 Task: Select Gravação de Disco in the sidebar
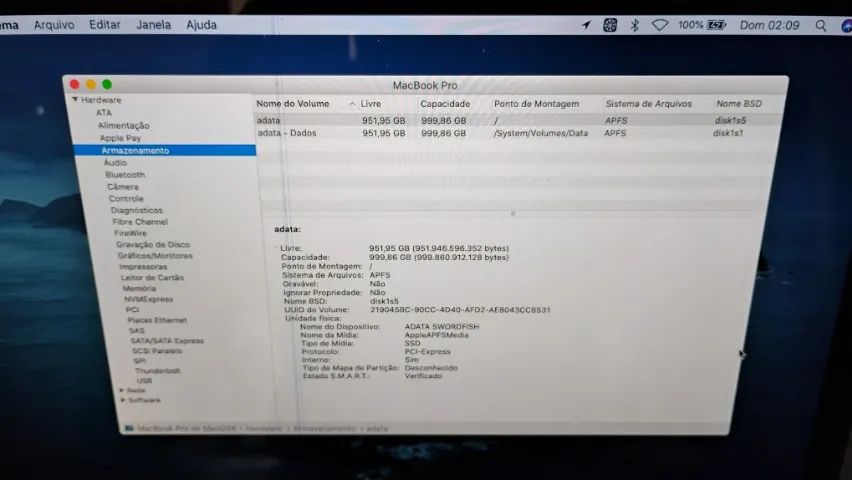click(153, 245)
